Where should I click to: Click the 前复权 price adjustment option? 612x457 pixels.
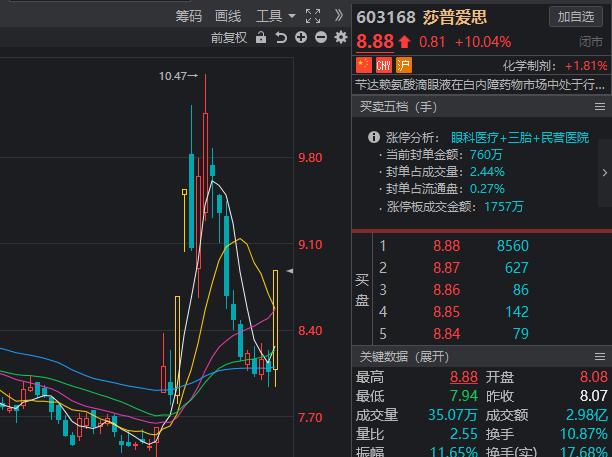pos(229,38)
